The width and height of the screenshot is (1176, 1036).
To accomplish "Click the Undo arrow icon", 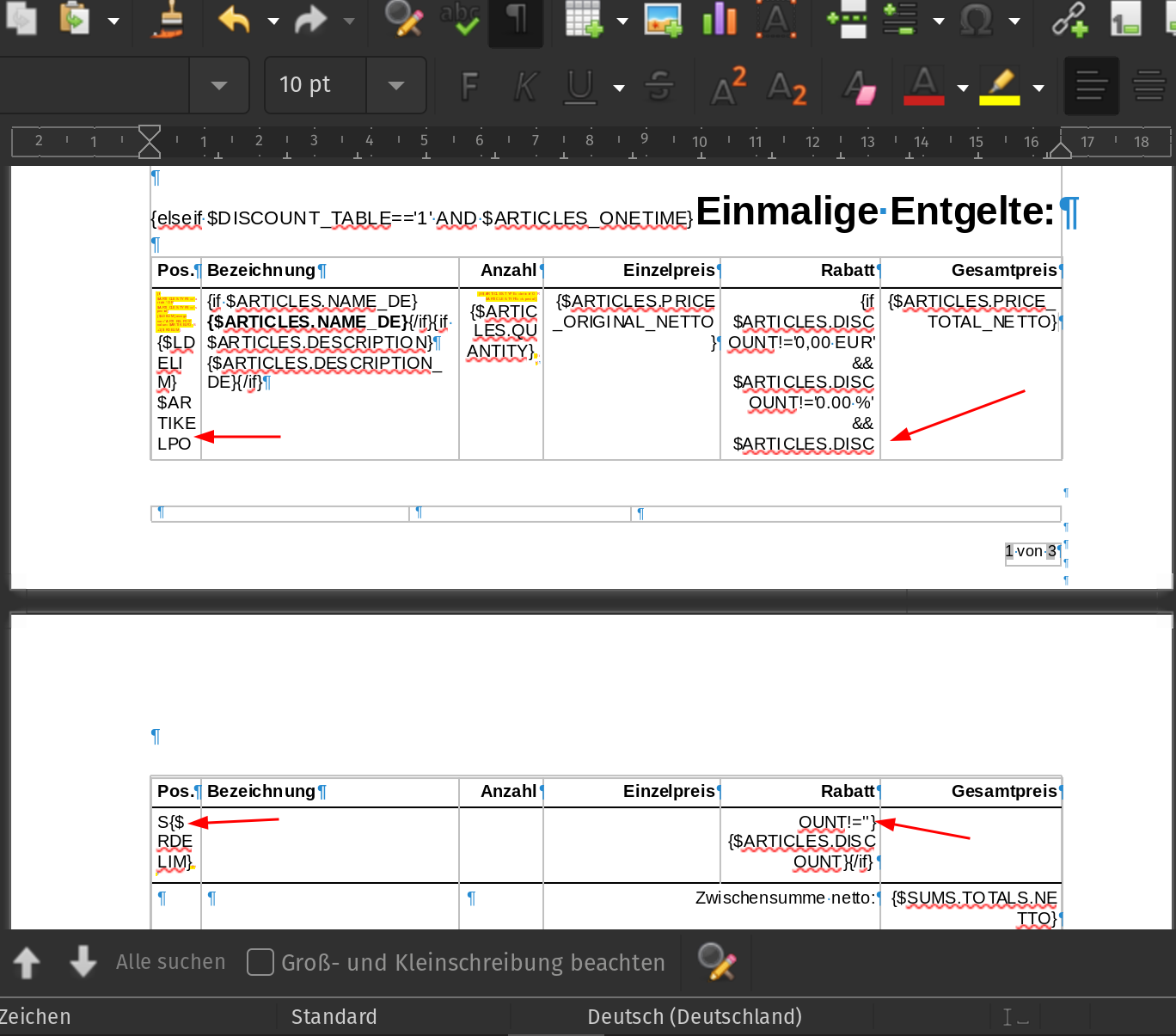I will (x=234, y=20).
